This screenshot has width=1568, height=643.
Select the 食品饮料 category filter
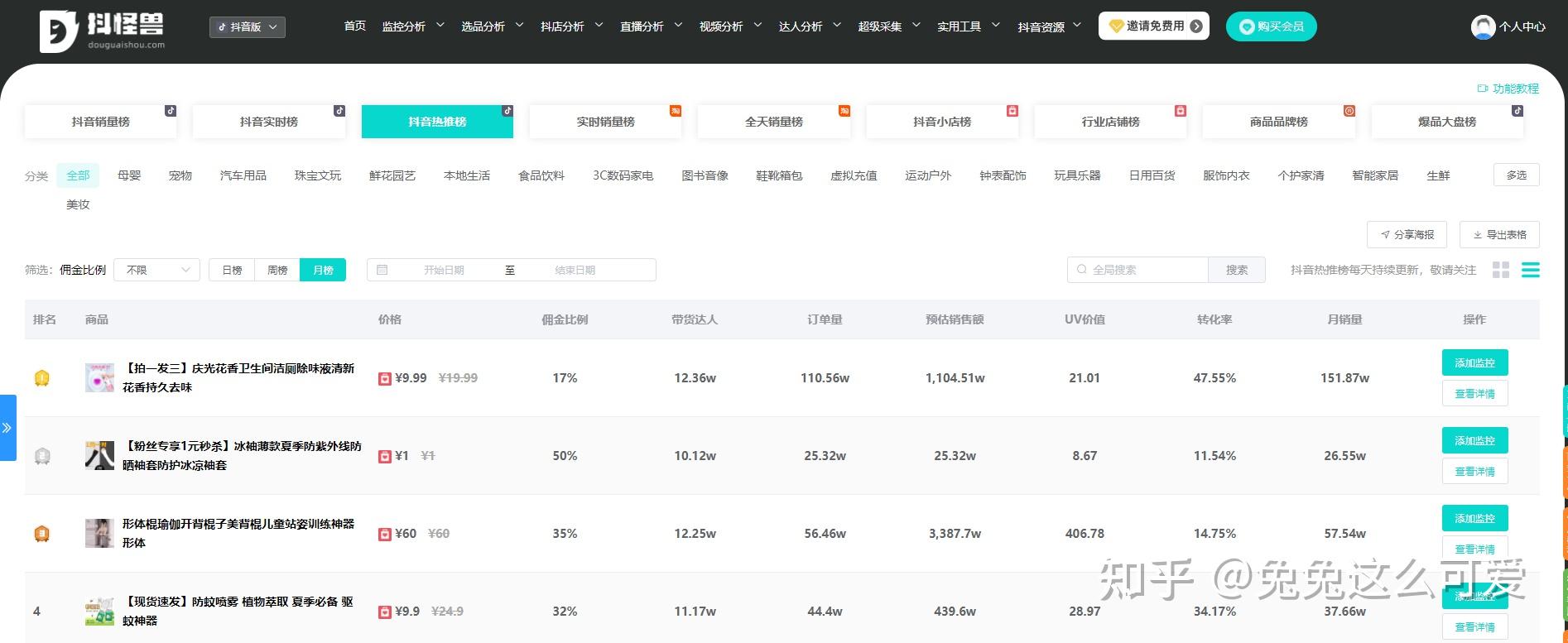541,175
